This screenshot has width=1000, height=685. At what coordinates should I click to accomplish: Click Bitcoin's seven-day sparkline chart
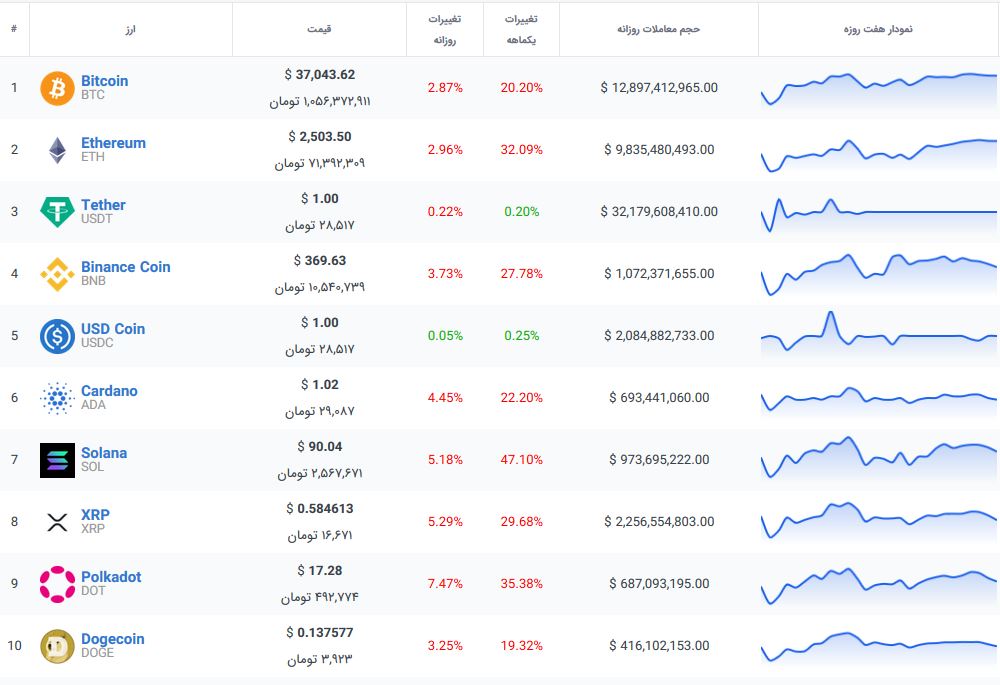(x=878, y=88)
